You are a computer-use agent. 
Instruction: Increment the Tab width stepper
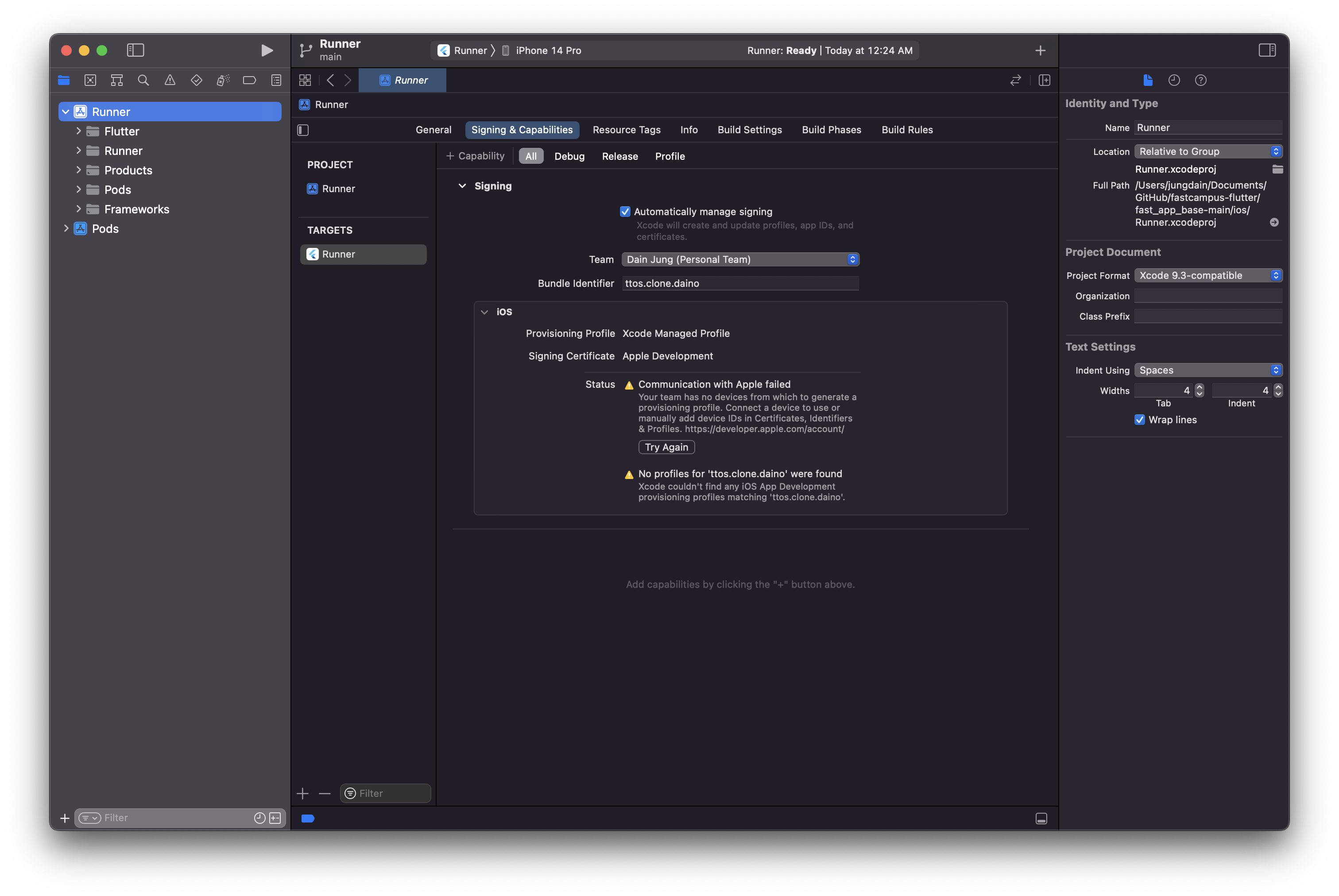click(x=1199, y=387)
